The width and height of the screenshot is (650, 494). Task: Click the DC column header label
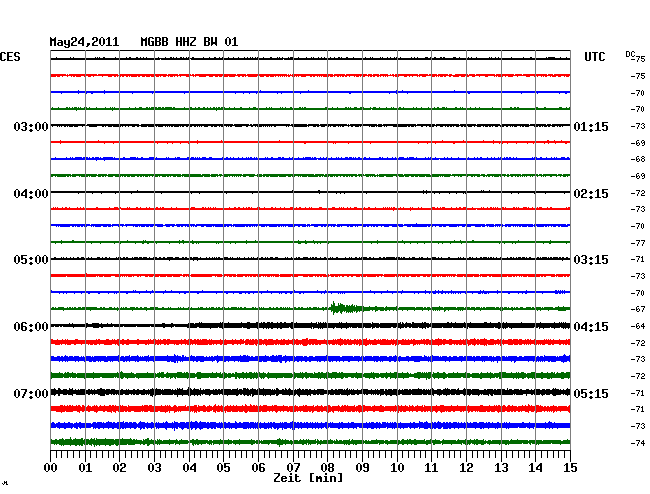[x=630, y=54]
